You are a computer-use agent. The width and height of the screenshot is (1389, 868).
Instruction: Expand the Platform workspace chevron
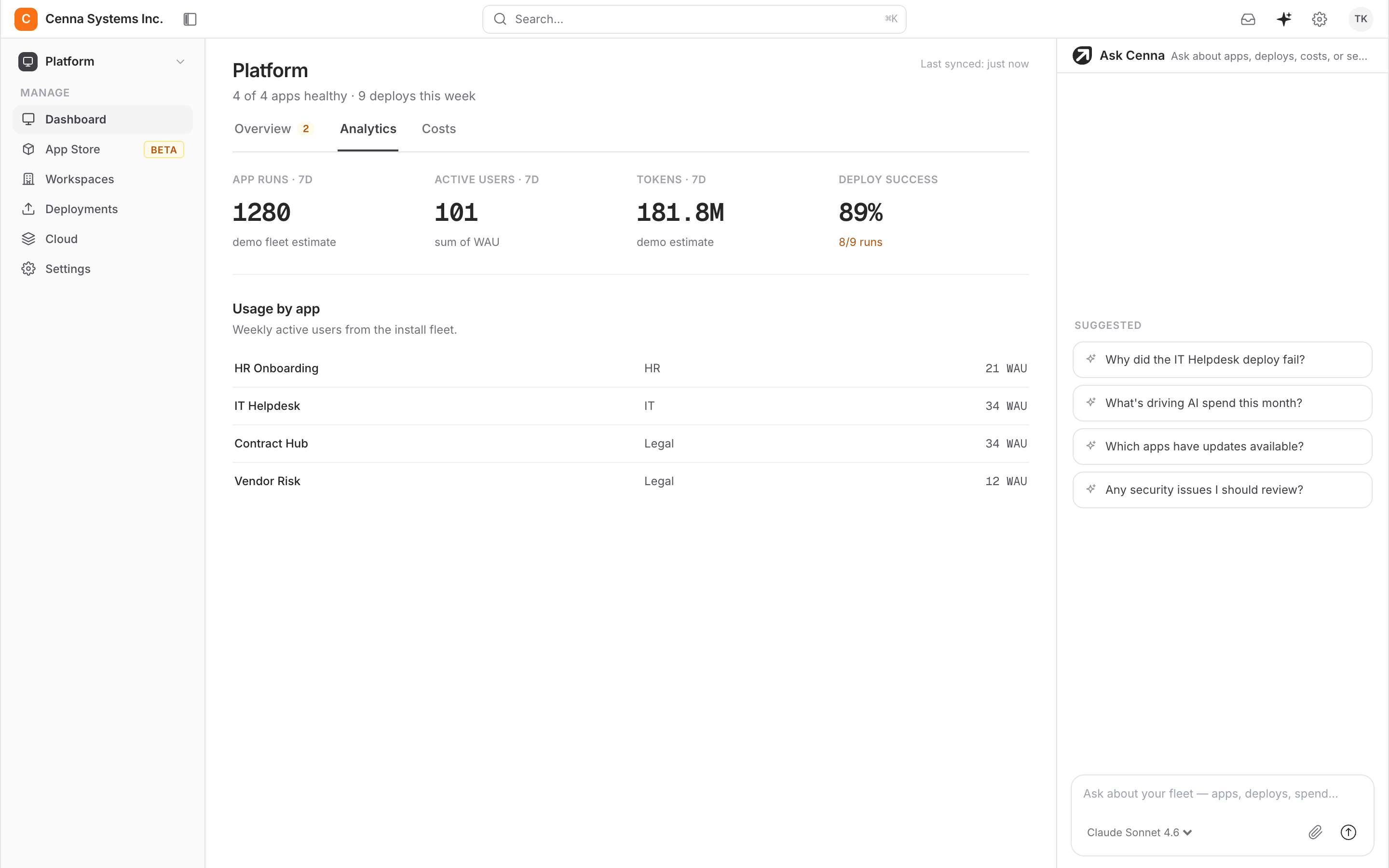[x=180, y=61]
